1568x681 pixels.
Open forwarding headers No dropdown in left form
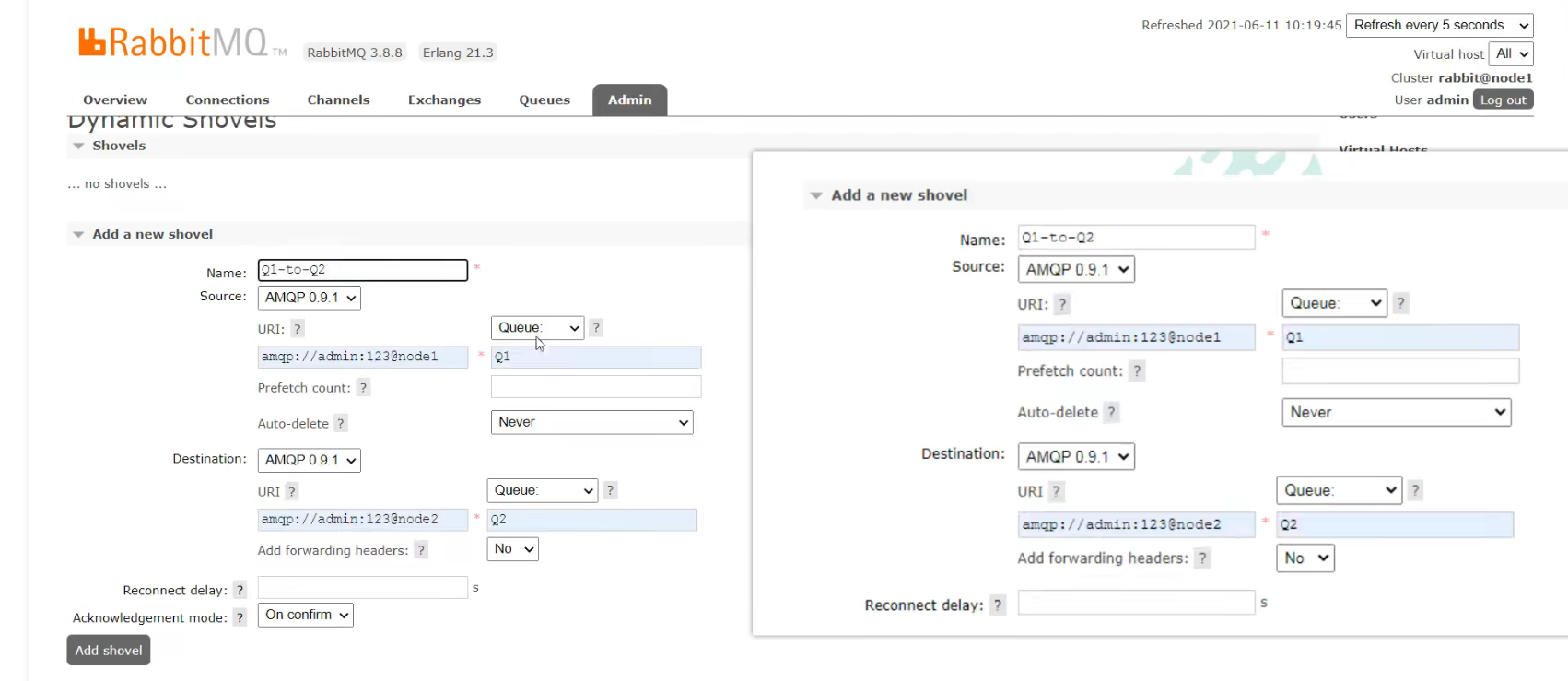(x=513, y=549)
